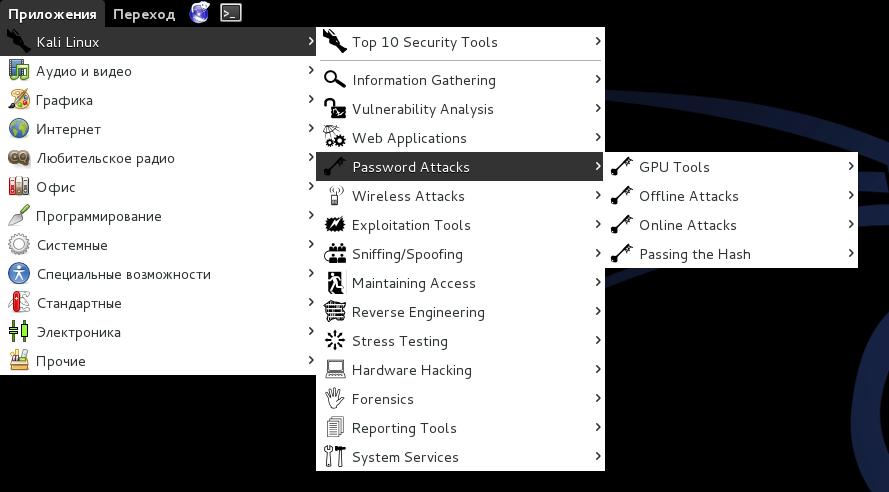889x492 pixels.
Task: Click the globe web browser launcher icon
Action: 199,13
